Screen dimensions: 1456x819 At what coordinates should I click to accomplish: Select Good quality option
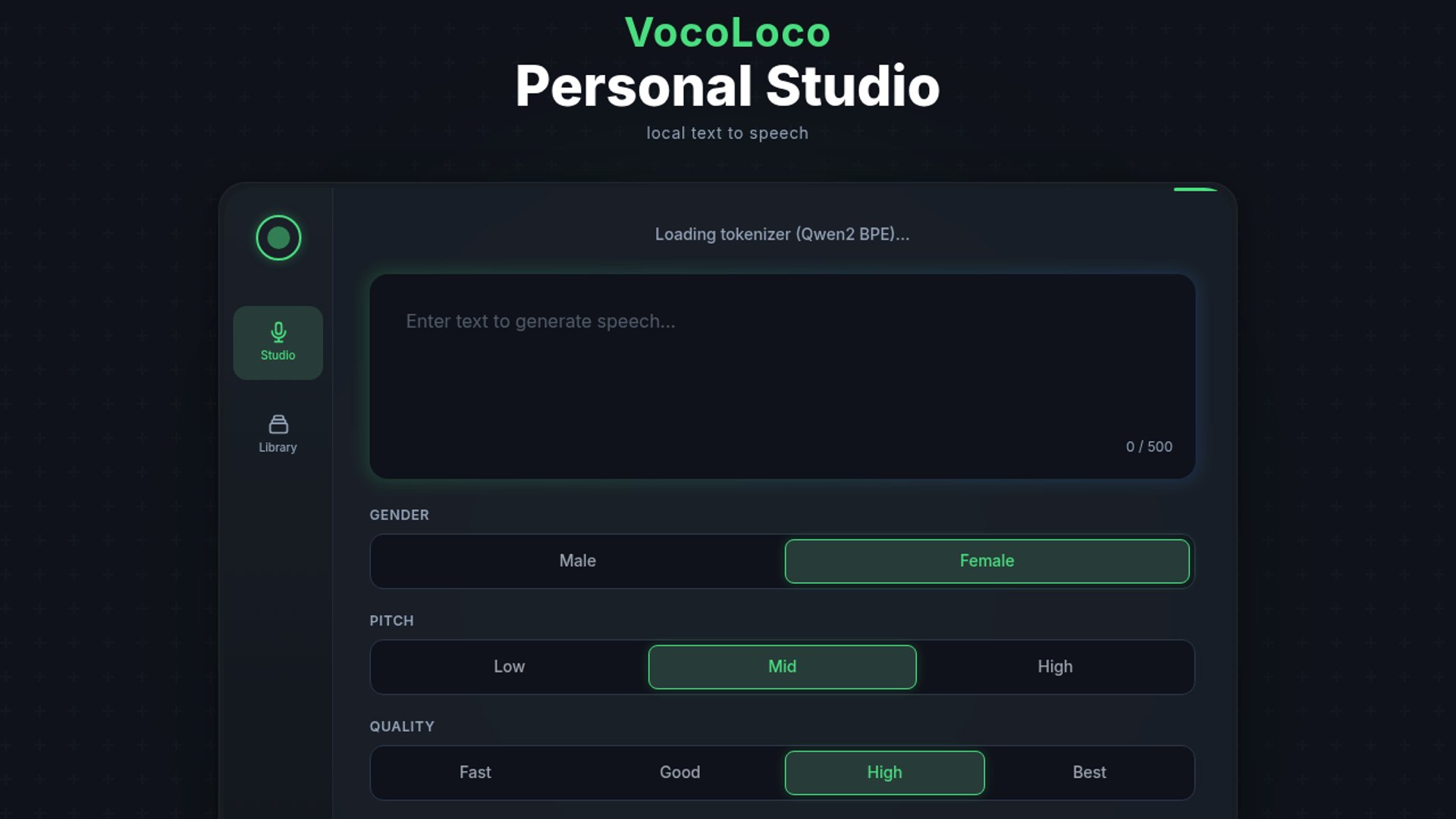click(679, 773)
